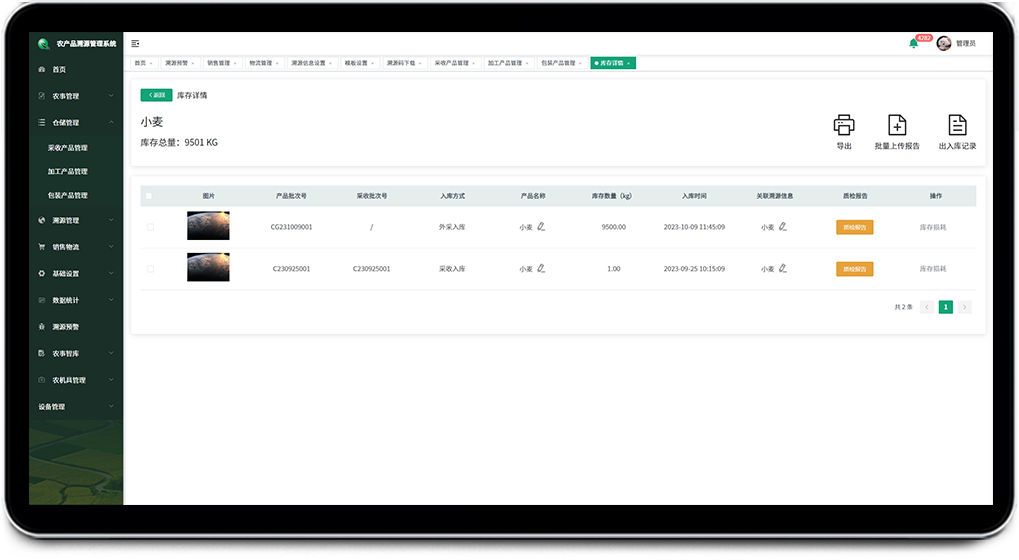
Task: Click 库存损耗 link in C230925001 row
Action: pos(933,269)
